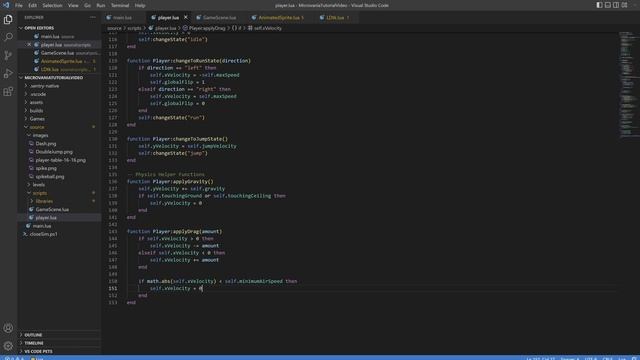Open the Selection menu

tap(52, 5)
